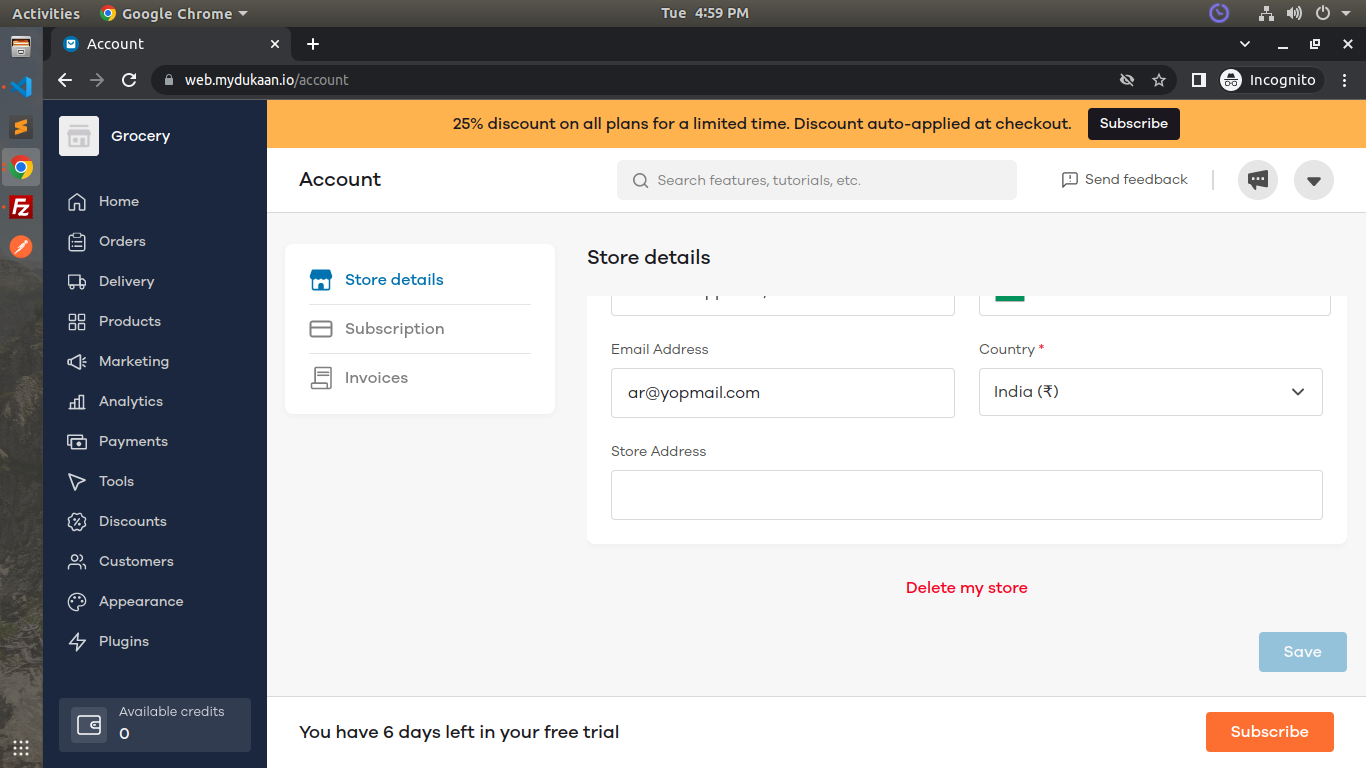Open Orders from the sidebar icon
This screenshot has width=1366, height=768.
pos(77,242)
